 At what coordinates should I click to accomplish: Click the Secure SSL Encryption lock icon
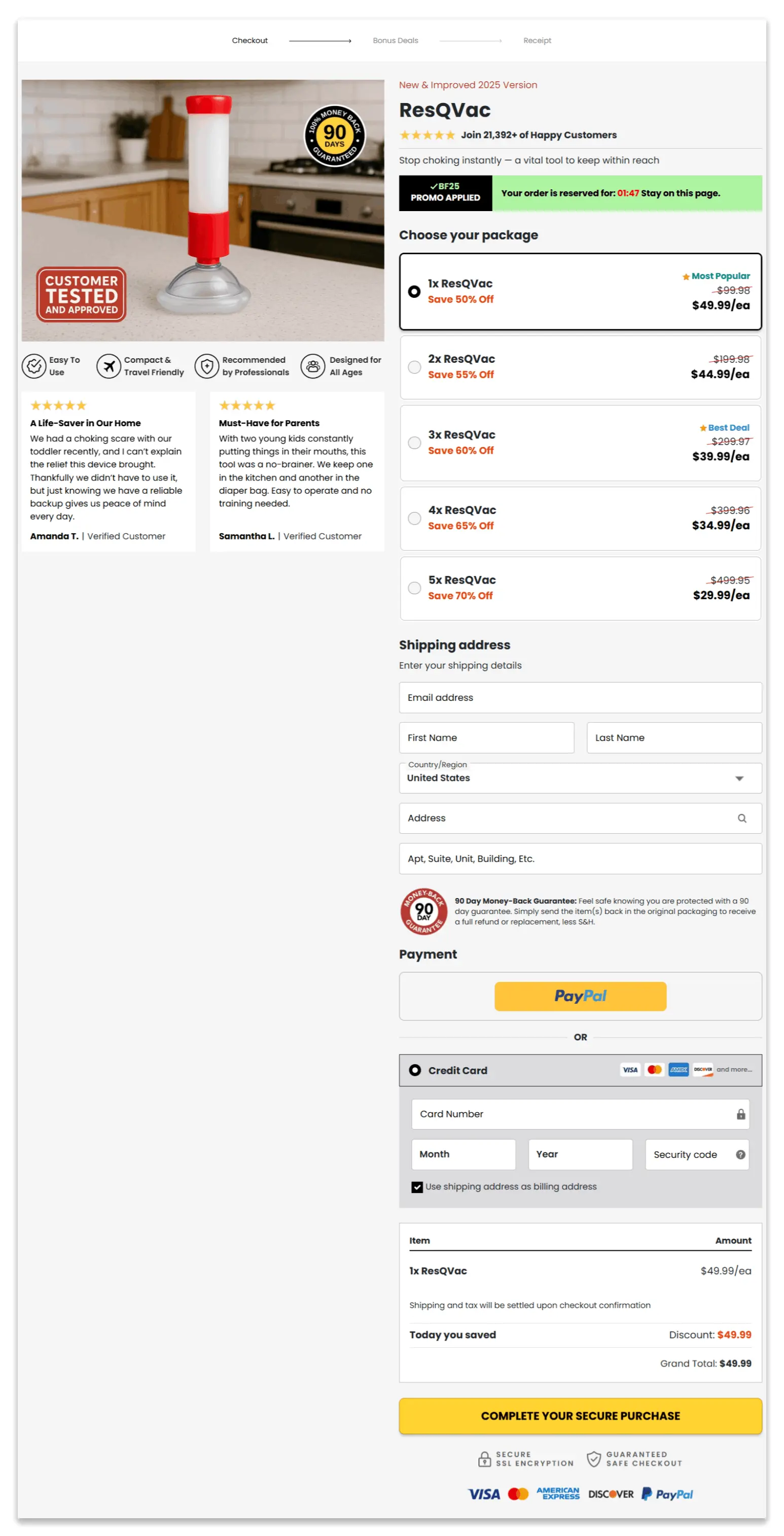coord(484,1458)
